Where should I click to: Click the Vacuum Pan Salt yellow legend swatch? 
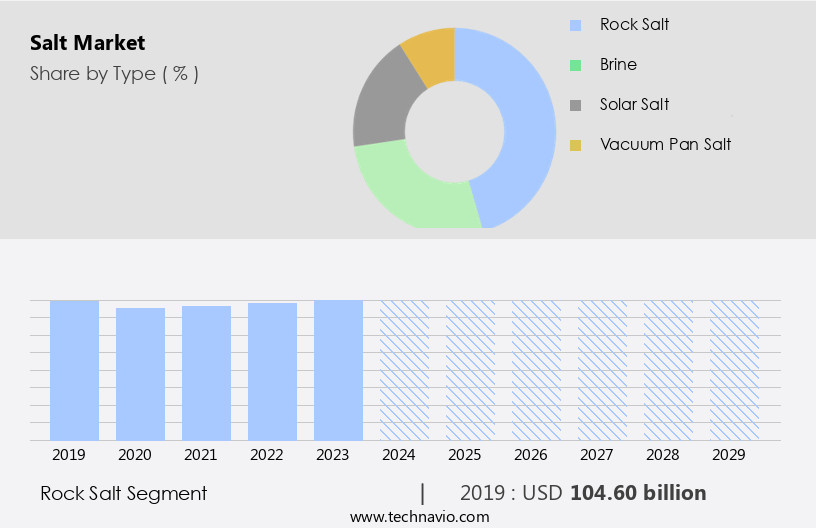tap(575, 145)
